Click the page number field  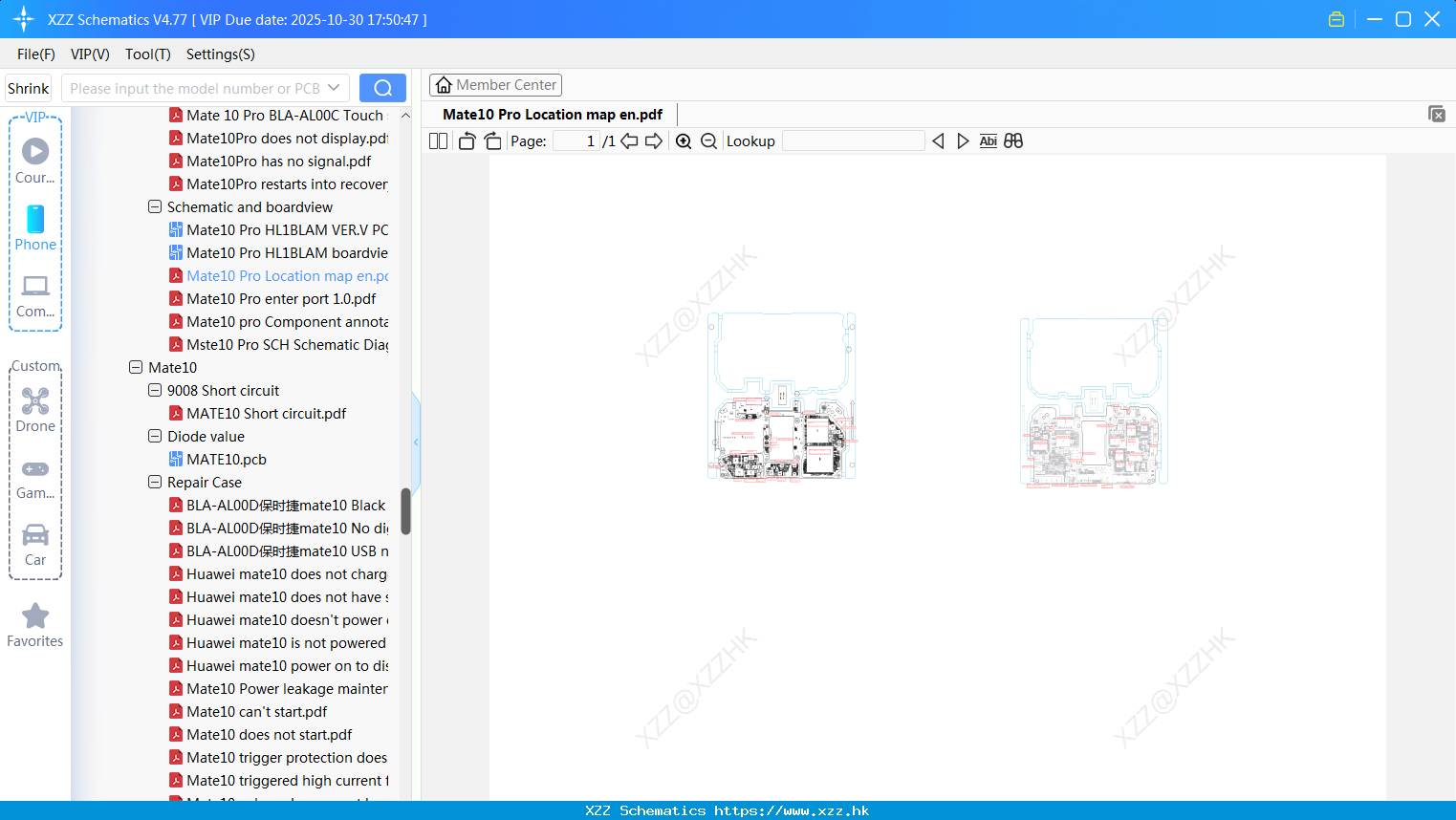point(576,140)
